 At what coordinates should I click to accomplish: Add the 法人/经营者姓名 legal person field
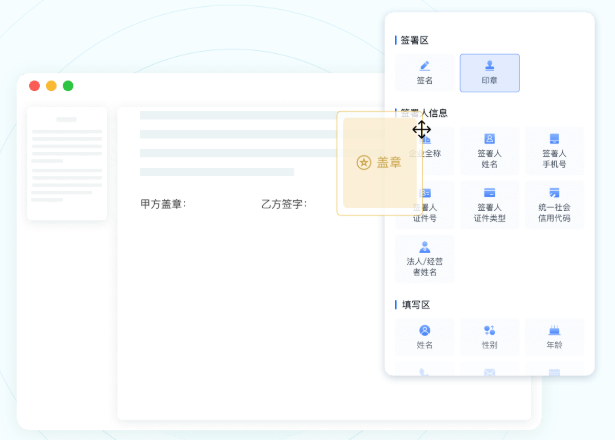pyautogui.click(x=424, y=259)
